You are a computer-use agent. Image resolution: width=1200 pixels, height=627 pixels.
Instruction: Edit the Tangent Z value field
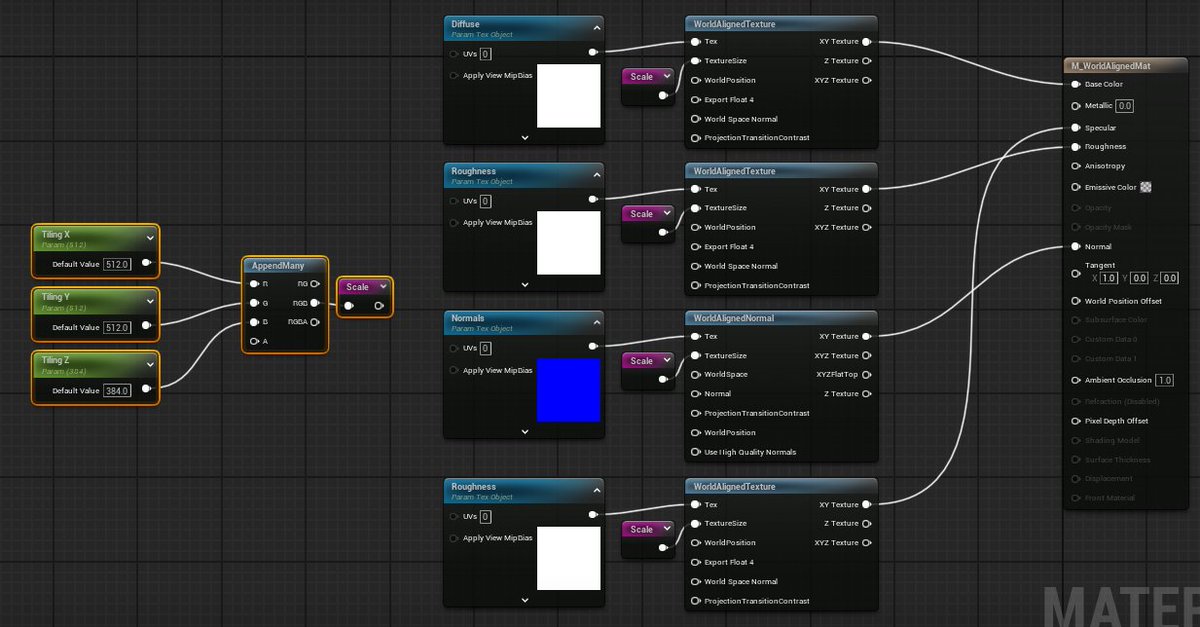(1169, 278)
